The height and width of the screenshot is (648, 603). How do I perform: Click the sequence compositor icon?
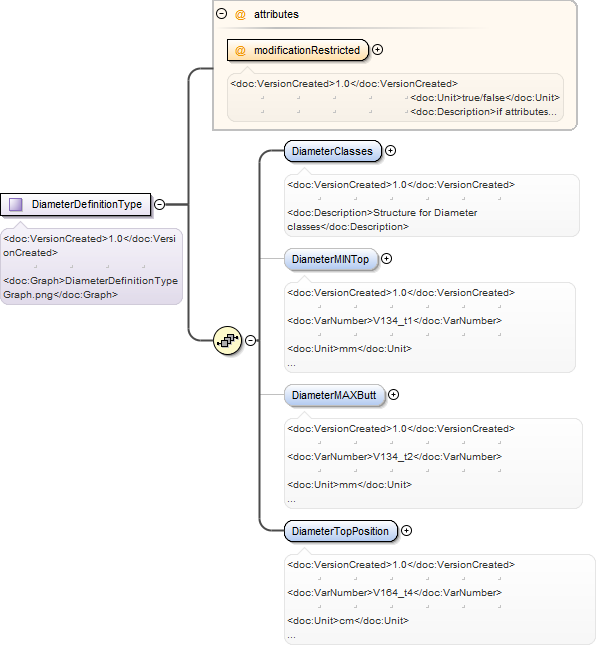[227, 341]
